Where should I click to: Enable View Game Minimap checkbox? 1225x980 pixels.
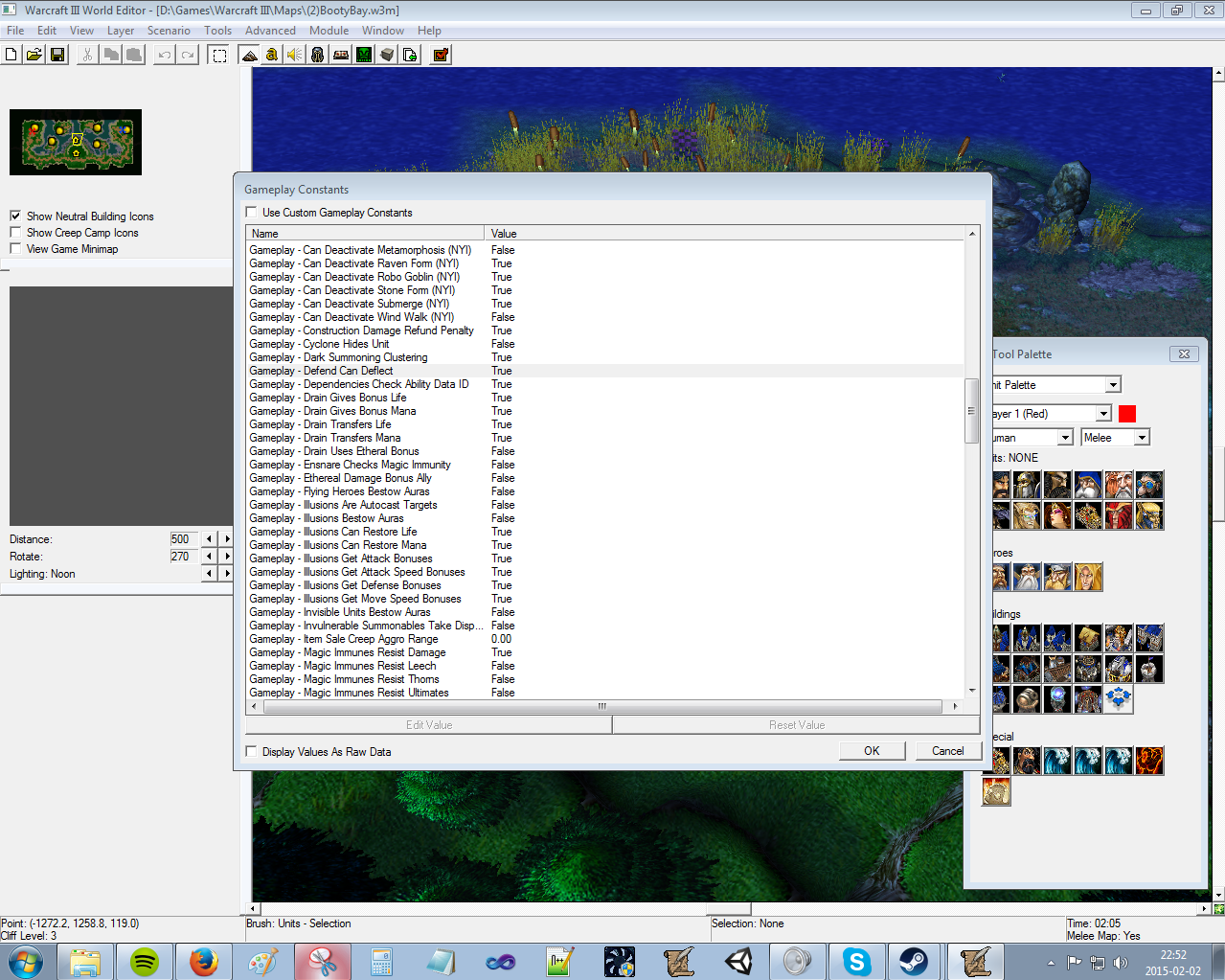click(x=15, y=248)
